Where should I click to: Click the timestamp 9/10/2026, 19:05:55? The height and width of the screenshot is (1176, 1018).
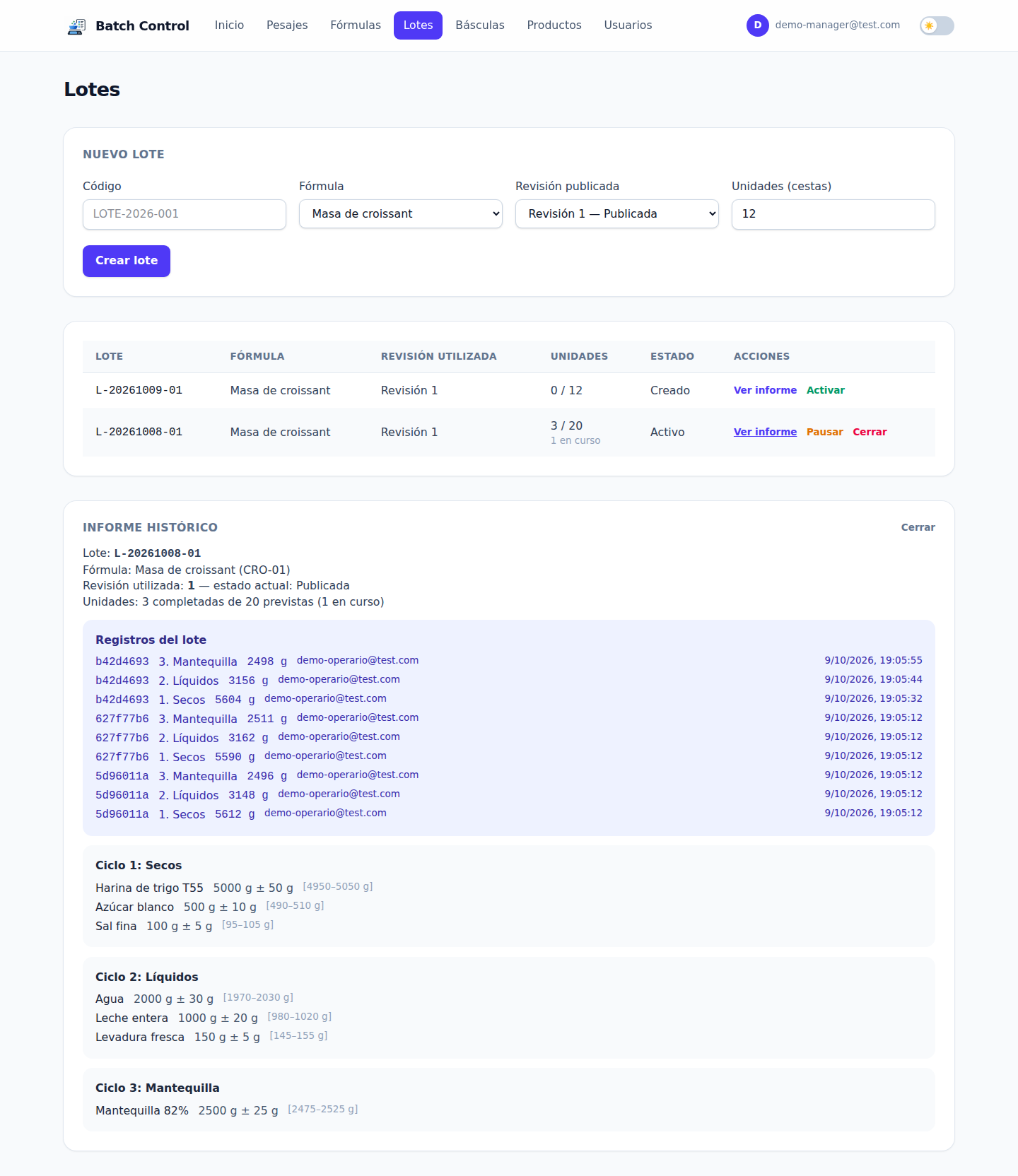click(x=873, y=660)
